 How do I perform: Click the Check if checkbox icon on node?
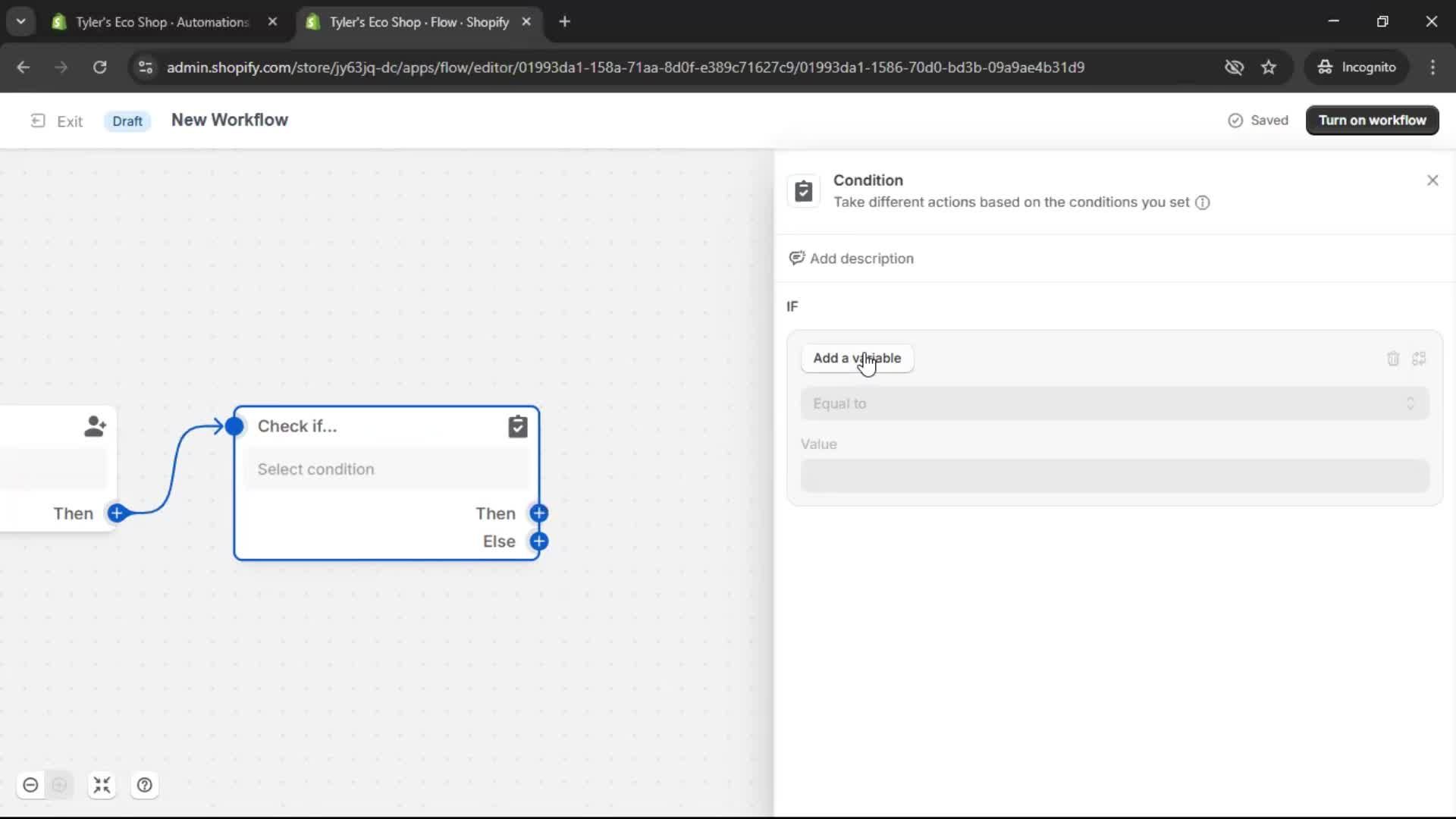[518, 426]
